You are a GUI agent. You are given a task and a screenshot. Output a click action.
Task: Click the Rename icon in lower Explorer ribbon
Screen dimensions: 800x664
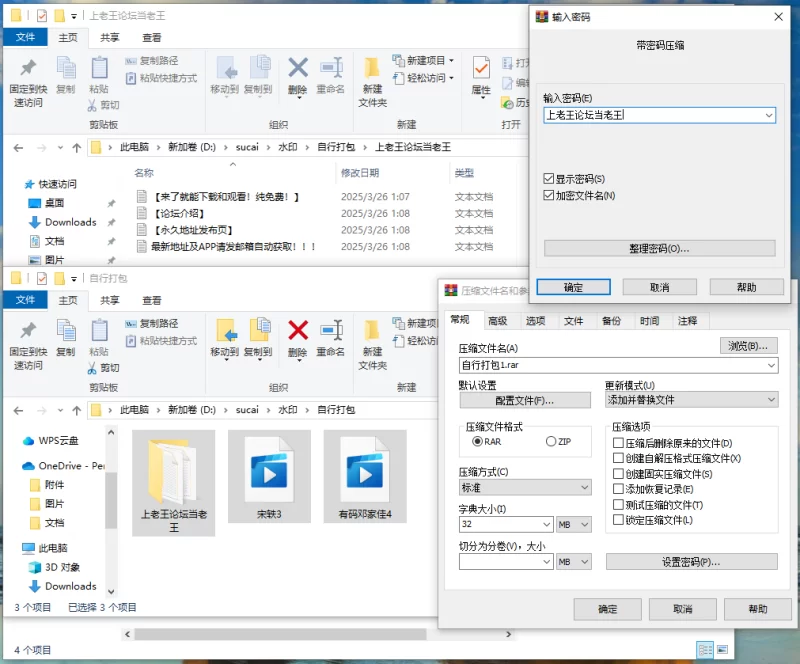coord(331,331)
